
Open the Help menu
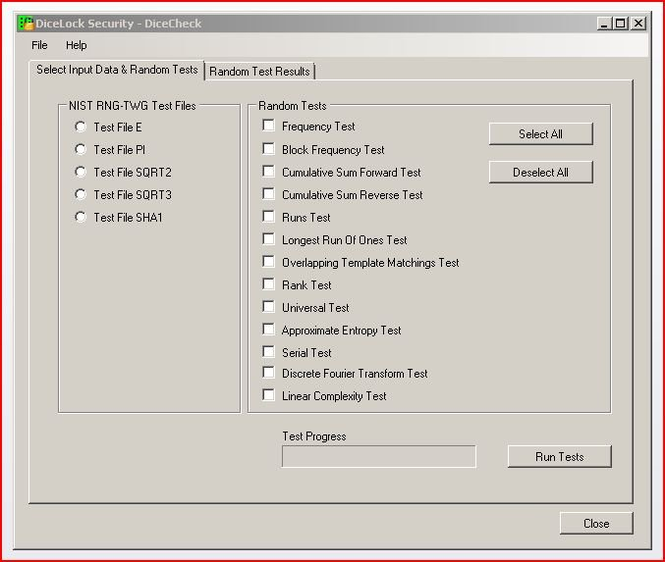click(76, 45)
